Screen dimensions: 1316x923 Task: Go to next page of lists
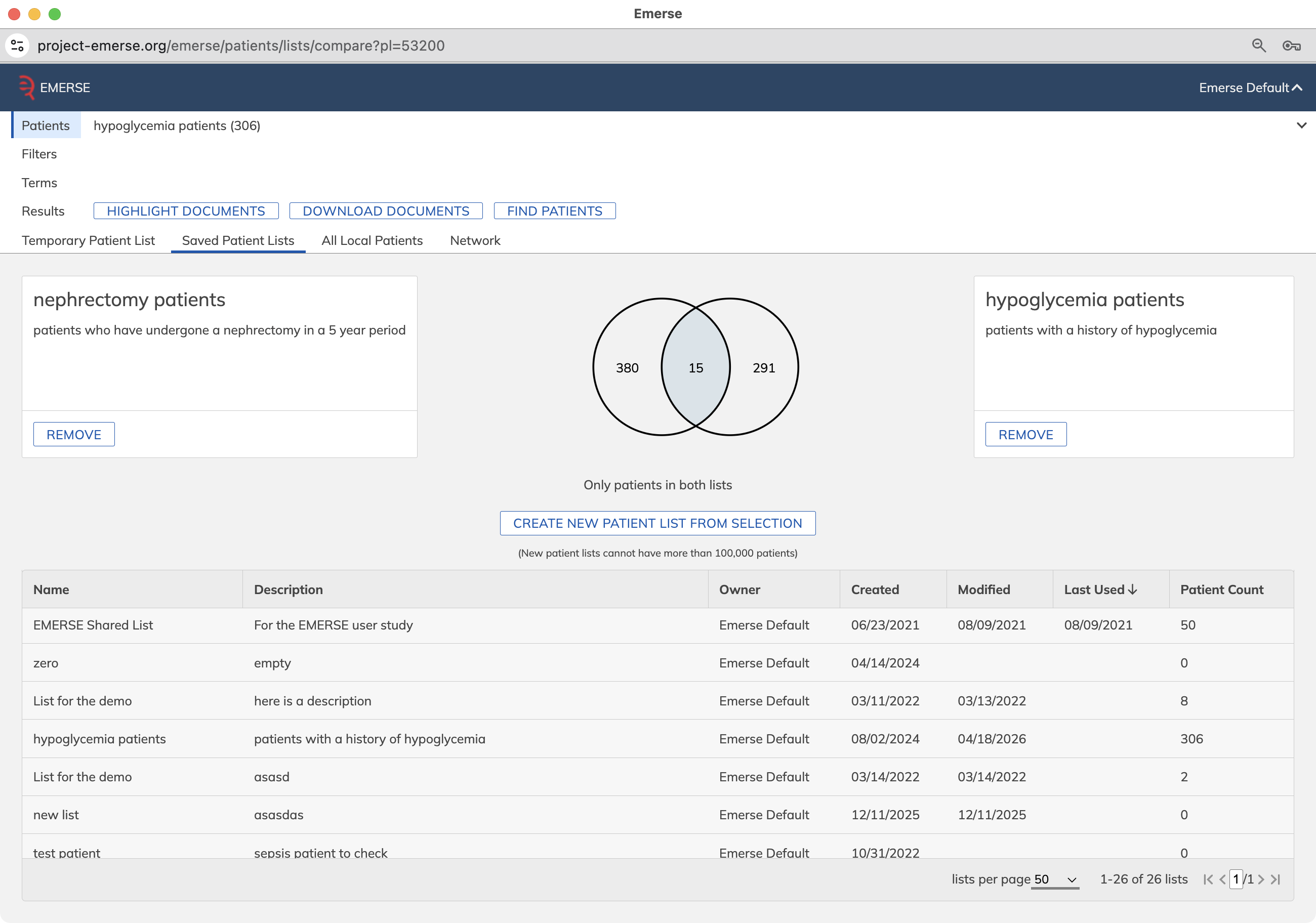point(1261,879)
